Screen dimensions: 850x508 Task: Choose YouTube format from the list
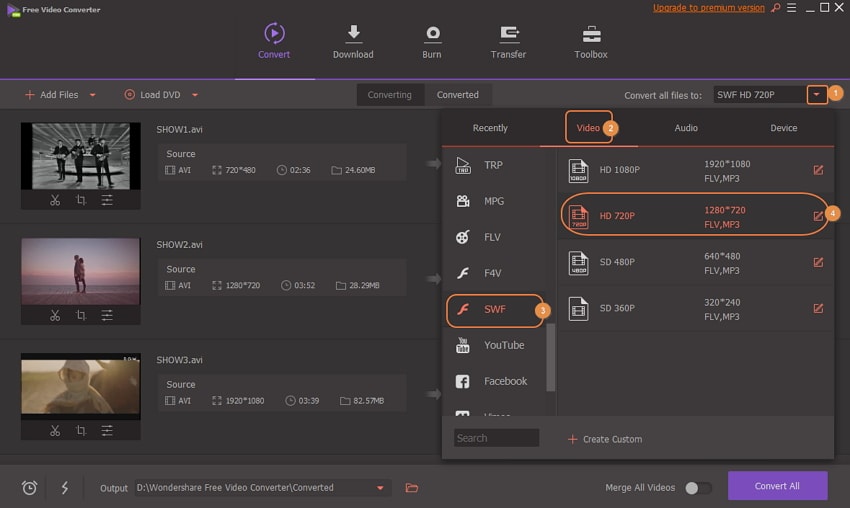(494, 345)
